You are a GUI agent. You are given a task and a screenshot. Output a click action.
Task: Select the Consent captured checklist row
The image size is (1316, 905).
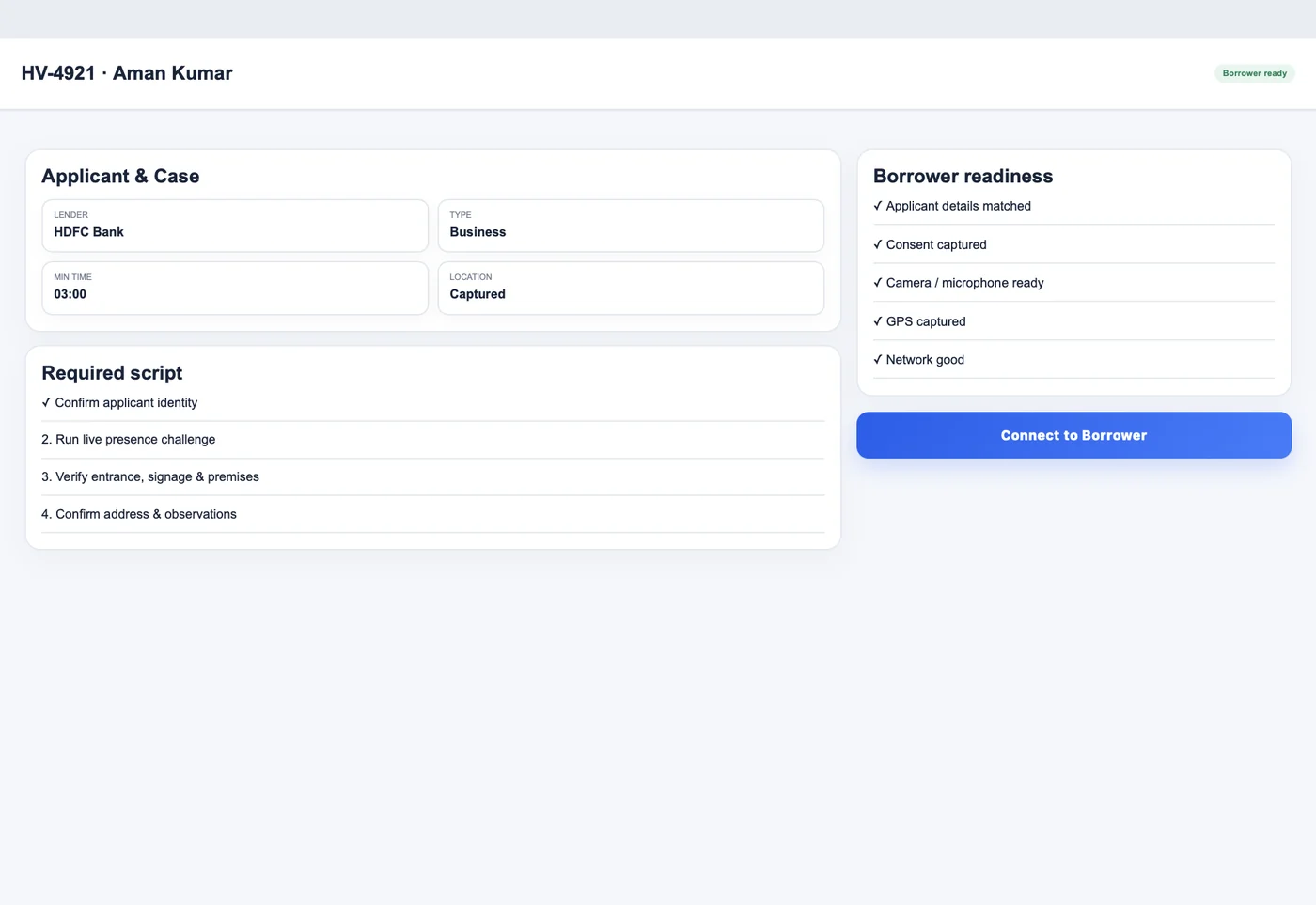pos(1073,244)
